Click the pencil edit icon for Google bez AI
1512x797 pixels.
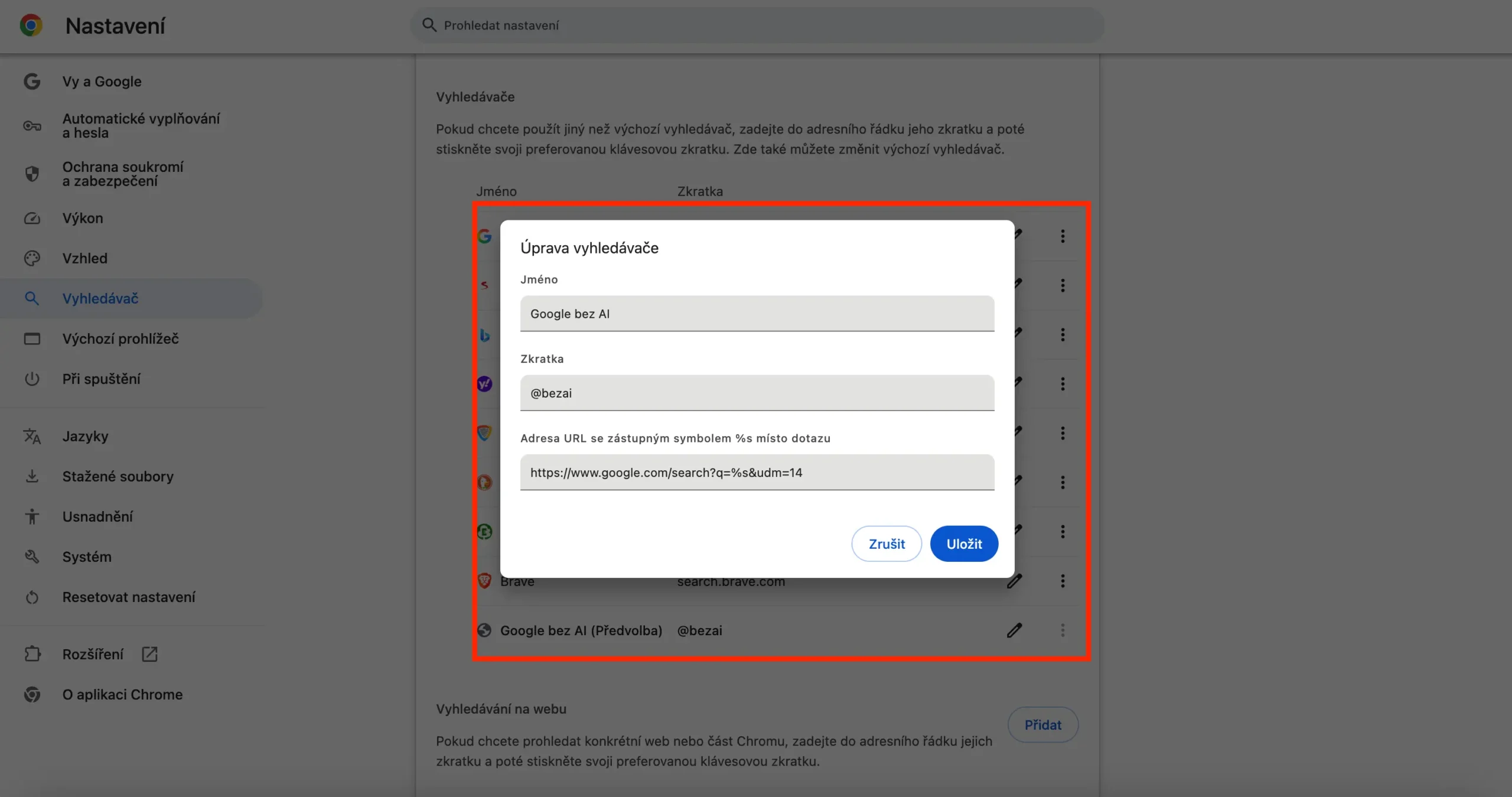[x=1014, y=630]
